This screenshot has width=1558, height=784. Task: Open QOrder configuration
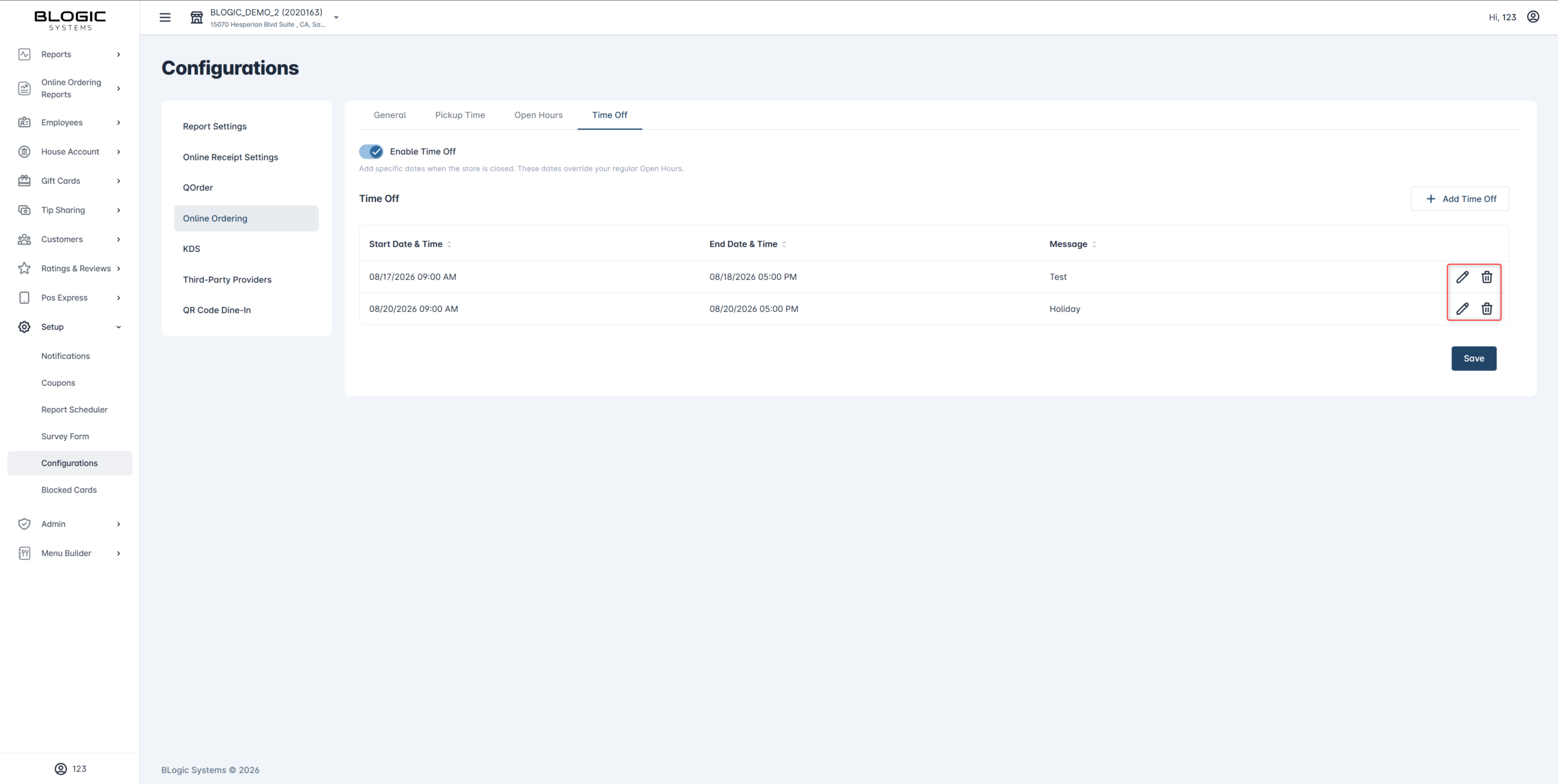coord(246,187)
